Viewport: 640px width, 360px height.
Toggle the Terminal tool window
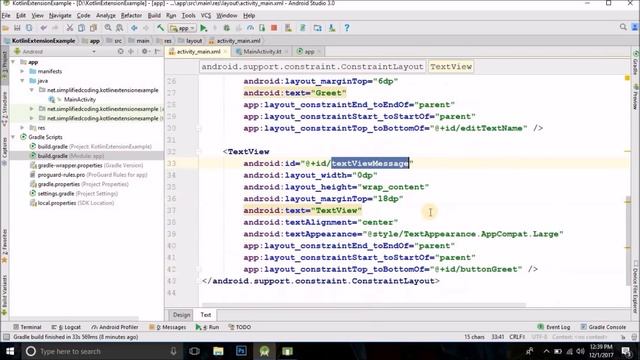[x=27, y=327]
